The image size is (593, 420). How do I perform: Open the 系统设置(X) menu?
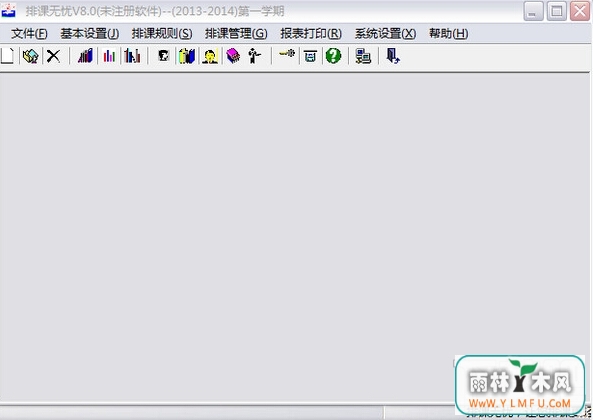pos(385,34)
